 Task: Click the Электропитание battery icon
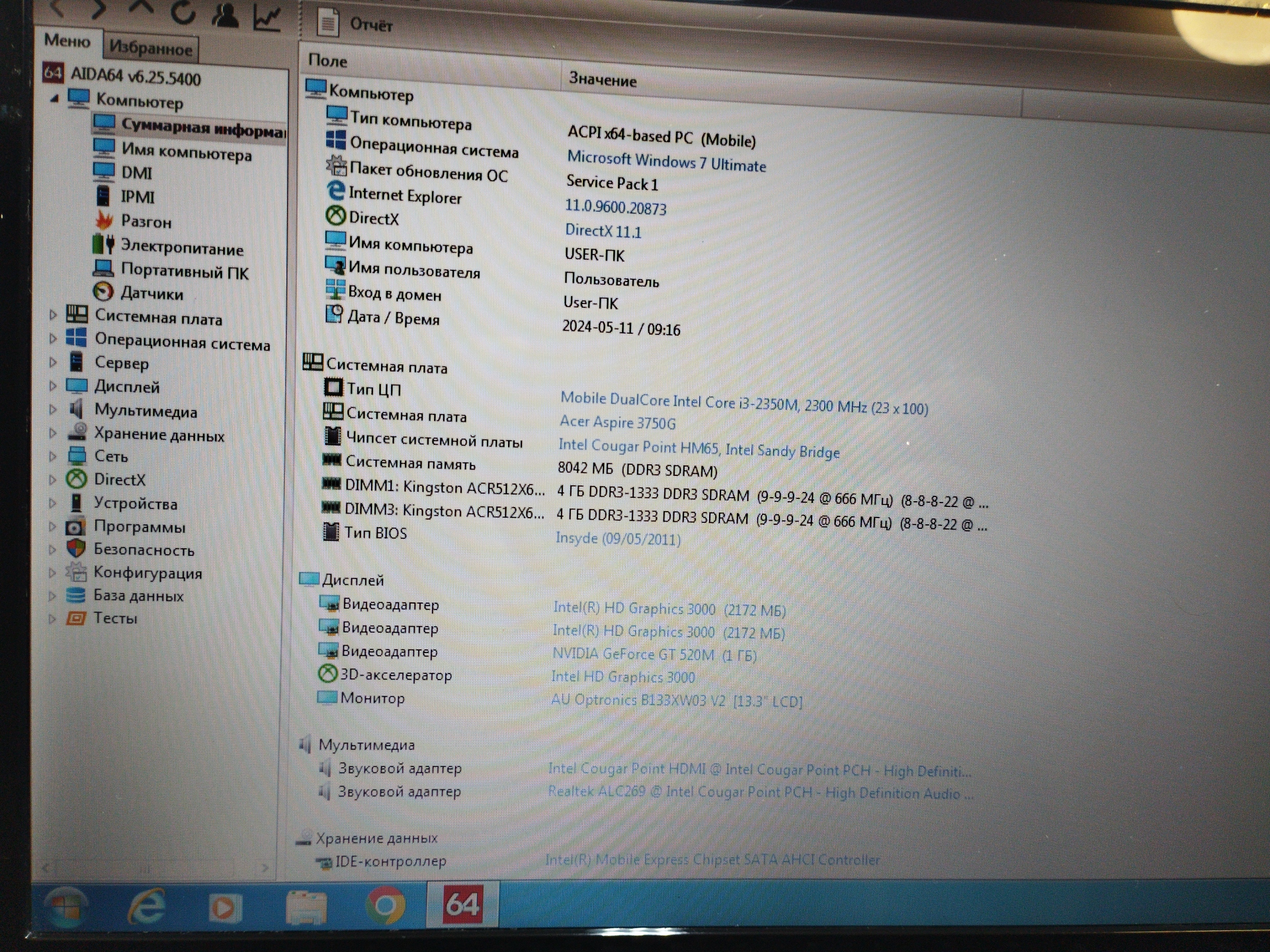click(103, 244)
